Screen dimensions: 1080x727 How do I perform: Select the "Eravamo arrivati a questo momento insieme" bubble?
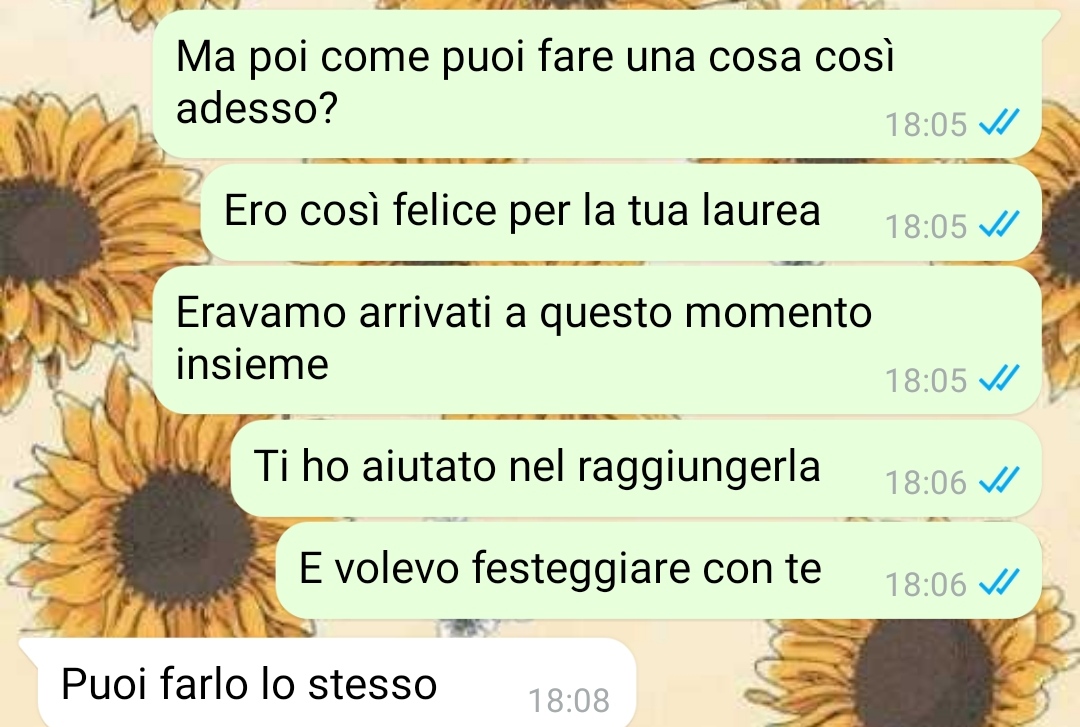pyautogui.click(x=596, y=340)
